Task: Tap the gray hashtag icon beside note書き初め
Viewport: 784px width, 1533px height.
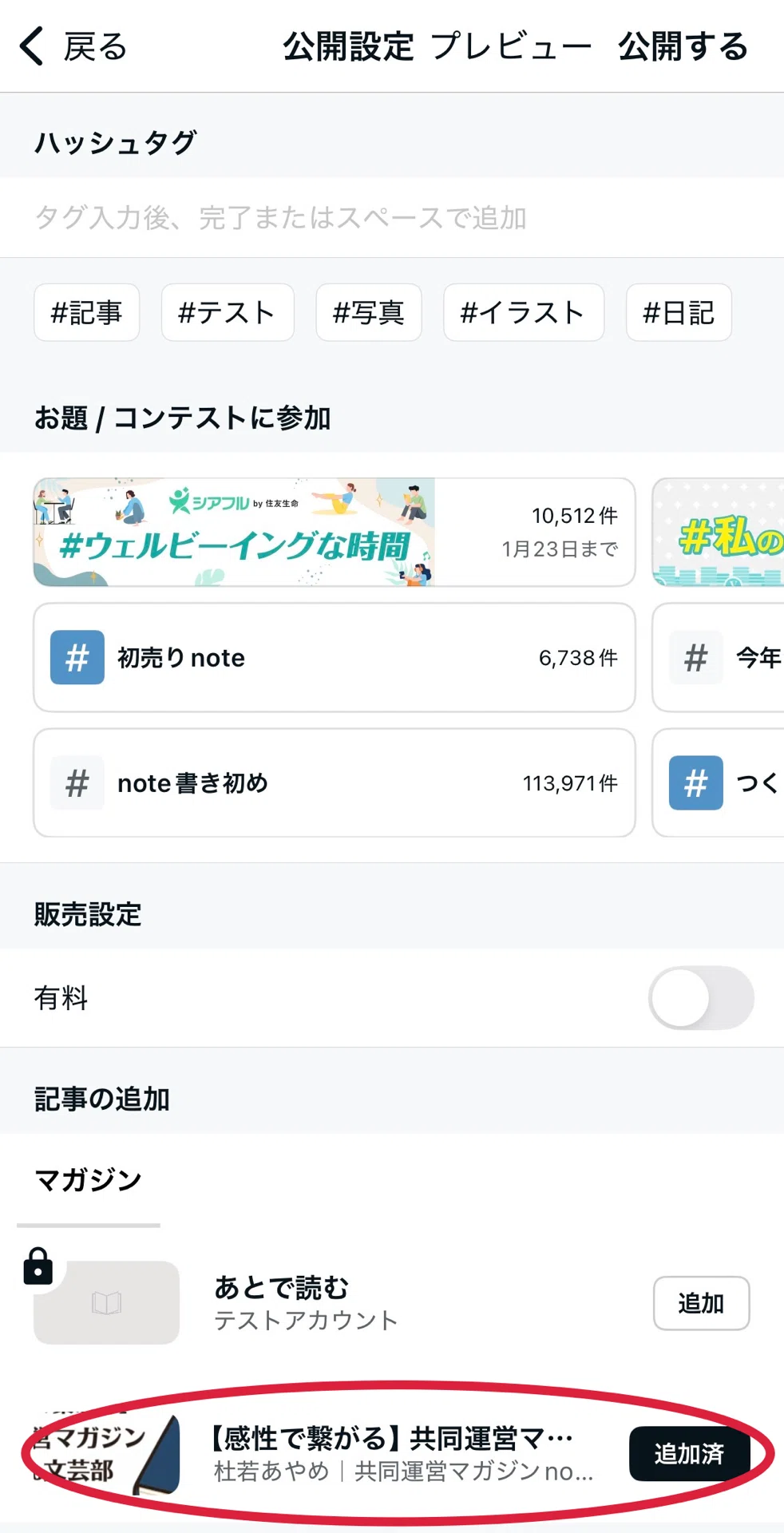Action: pyautogui.click(x=77, y=782)
